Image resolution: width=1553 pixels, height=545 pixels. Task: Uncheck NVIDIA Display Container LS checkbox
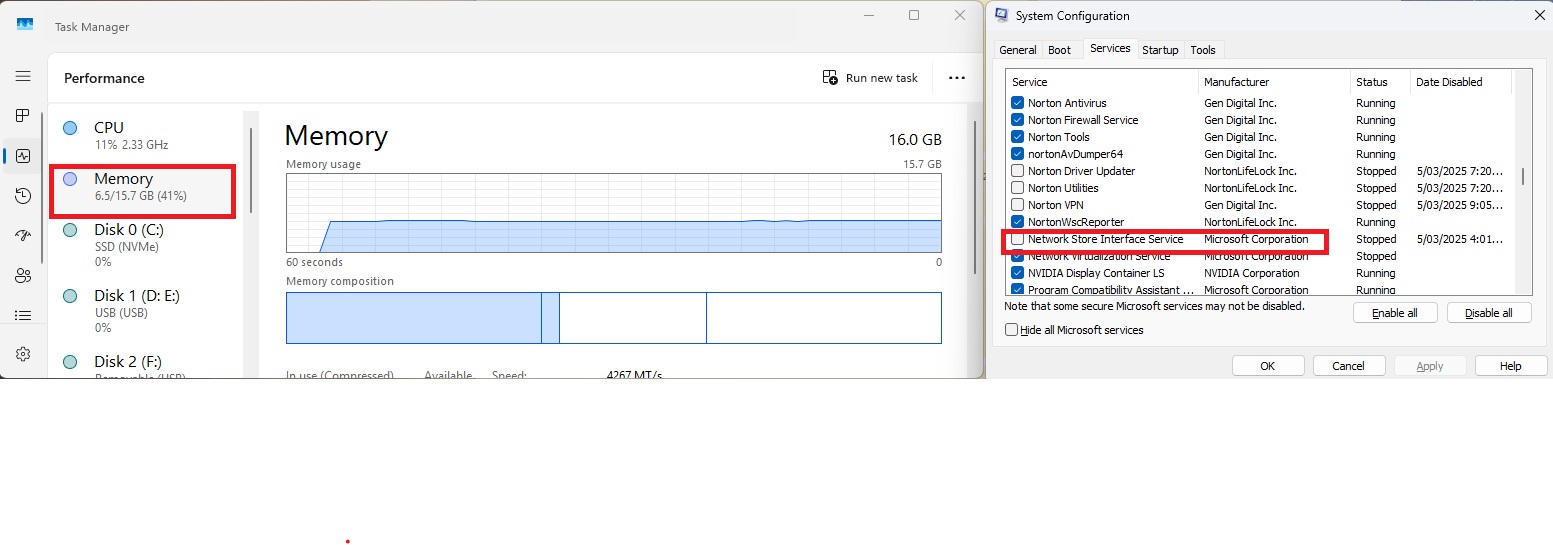1018,273
